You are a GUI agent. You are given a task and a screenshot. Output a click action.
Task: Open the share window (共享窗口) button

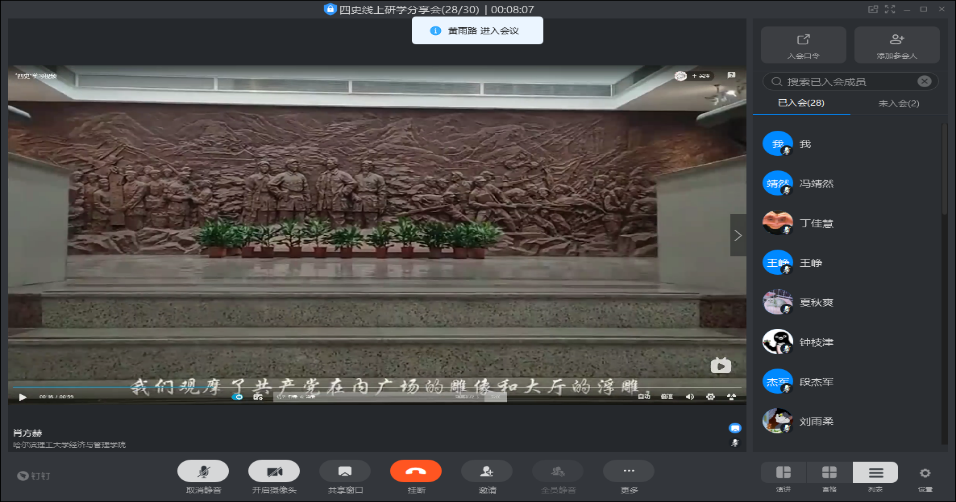tap(345, 472)
